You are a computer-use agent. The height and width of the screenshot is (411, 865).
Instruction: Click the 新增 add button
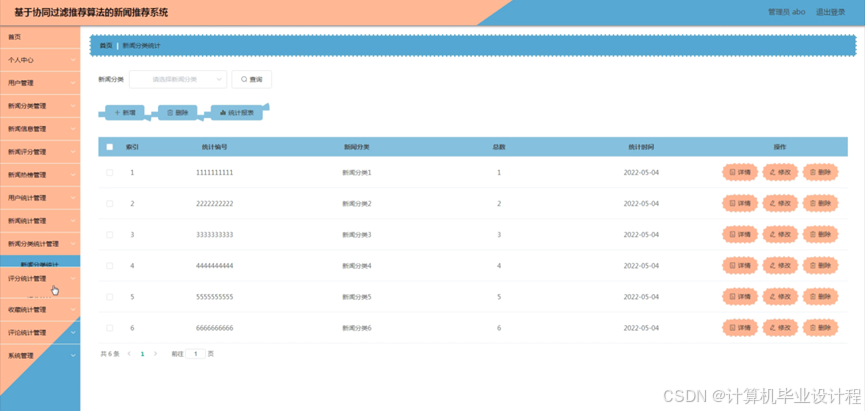(125, 113)
